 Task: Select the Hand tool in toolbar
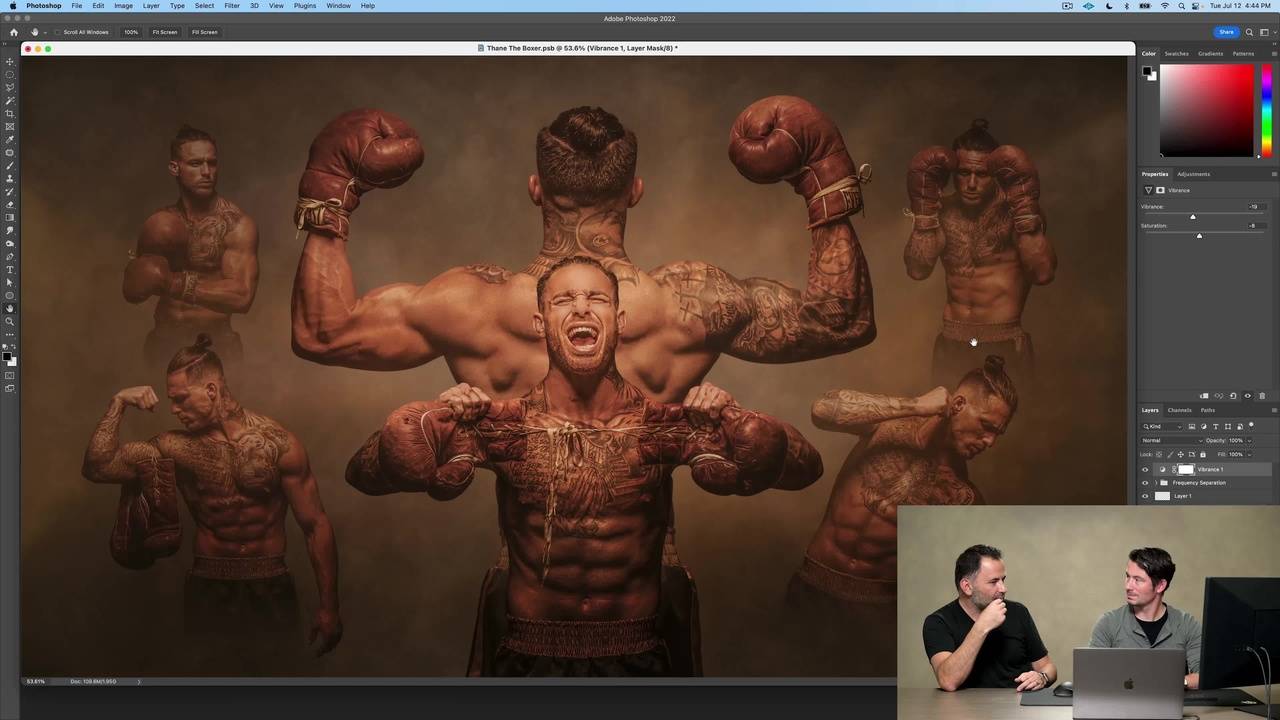click(x=10, y=309)
